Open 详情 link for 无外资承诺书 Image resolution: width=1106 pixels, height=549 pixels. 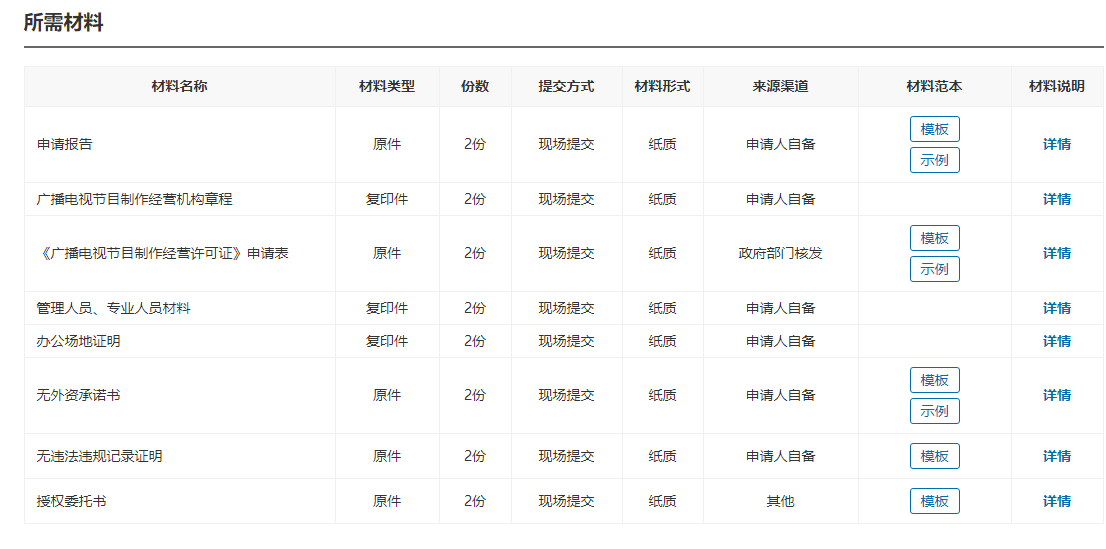pyautogui.click(x=1056, y=395)
